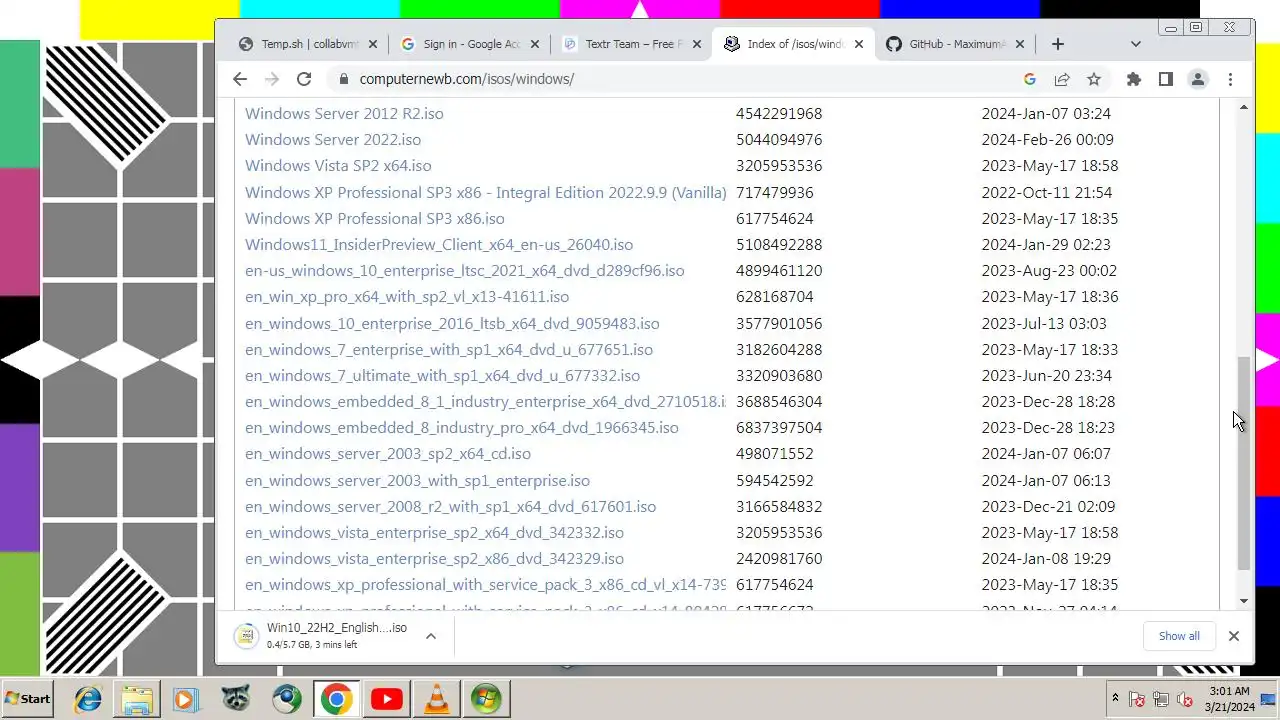
Task: Open the clock showing 3:01 AM
Action: (x=1229, y=699)
